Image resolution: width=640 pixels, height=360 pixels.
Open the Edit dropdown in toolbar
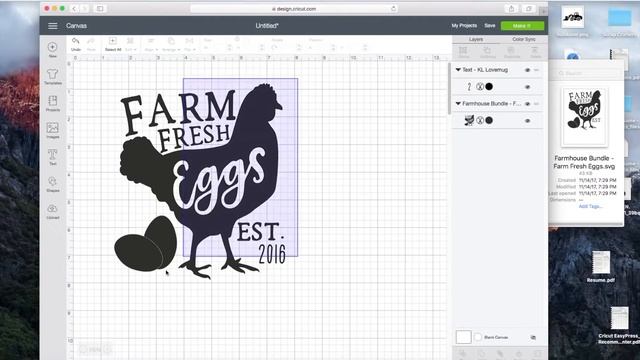click(x=130, y=44)
